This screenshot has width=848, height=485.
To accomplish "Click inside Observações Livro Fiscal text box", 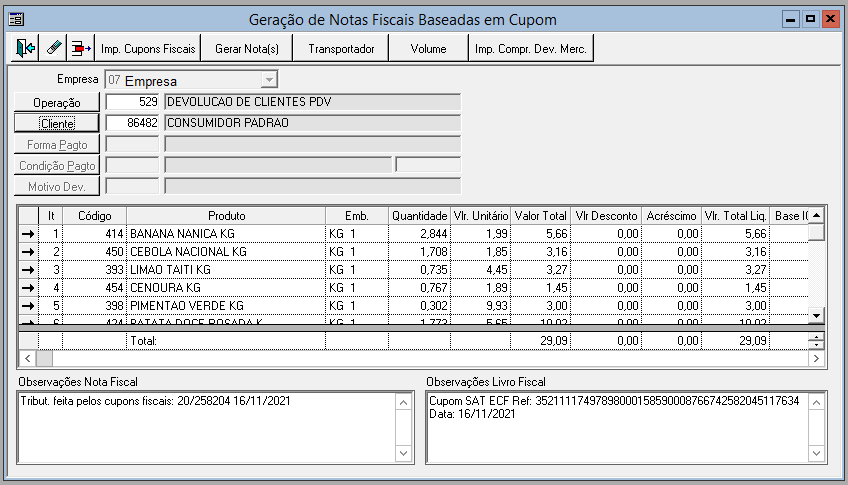I will pos(618,428).
